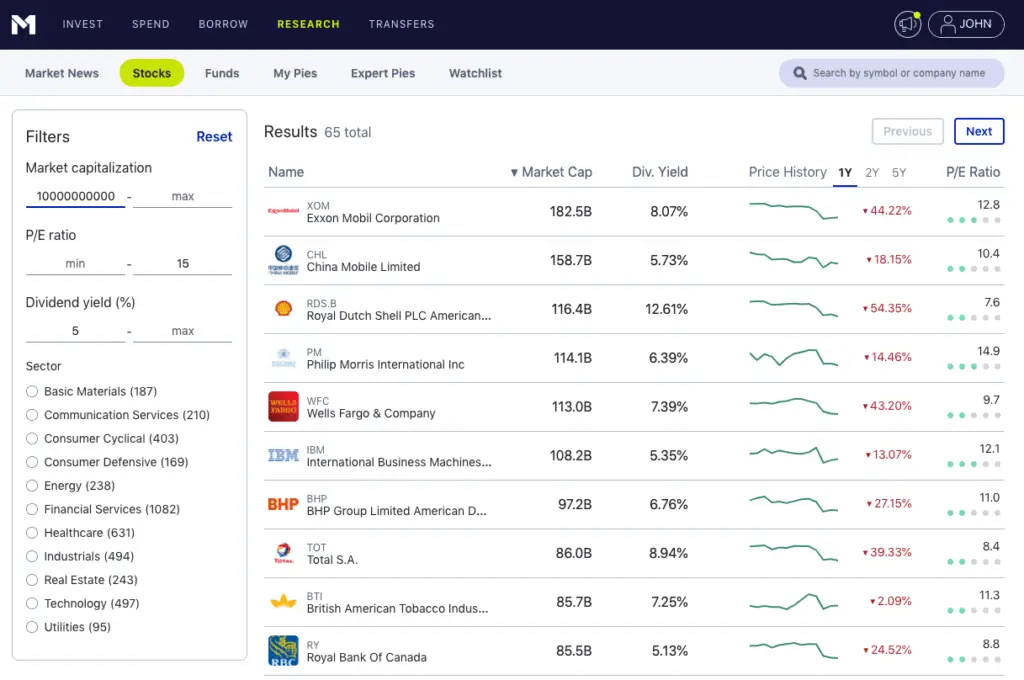Click the search magnifier icon

point(799,73)
